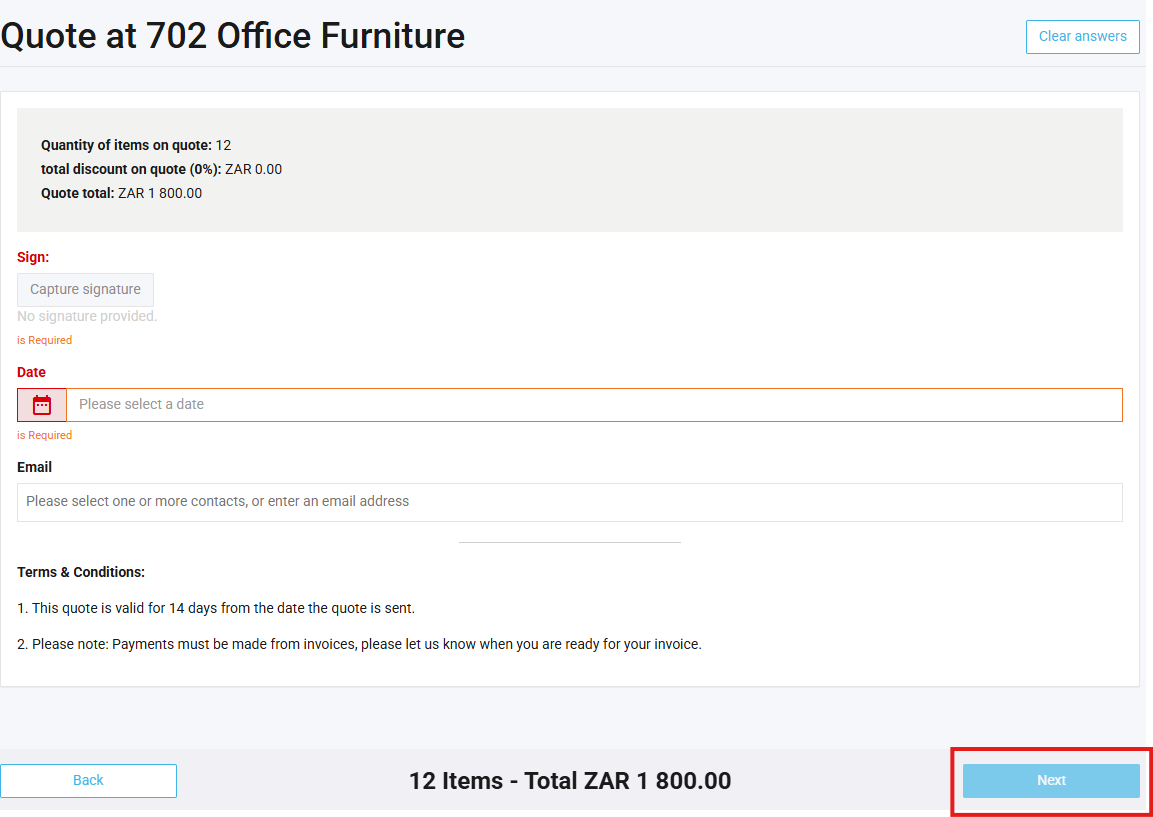The image size is (1153, 817).
Task: Focus the 'Please select a date' field
Action: coord(594,405)
